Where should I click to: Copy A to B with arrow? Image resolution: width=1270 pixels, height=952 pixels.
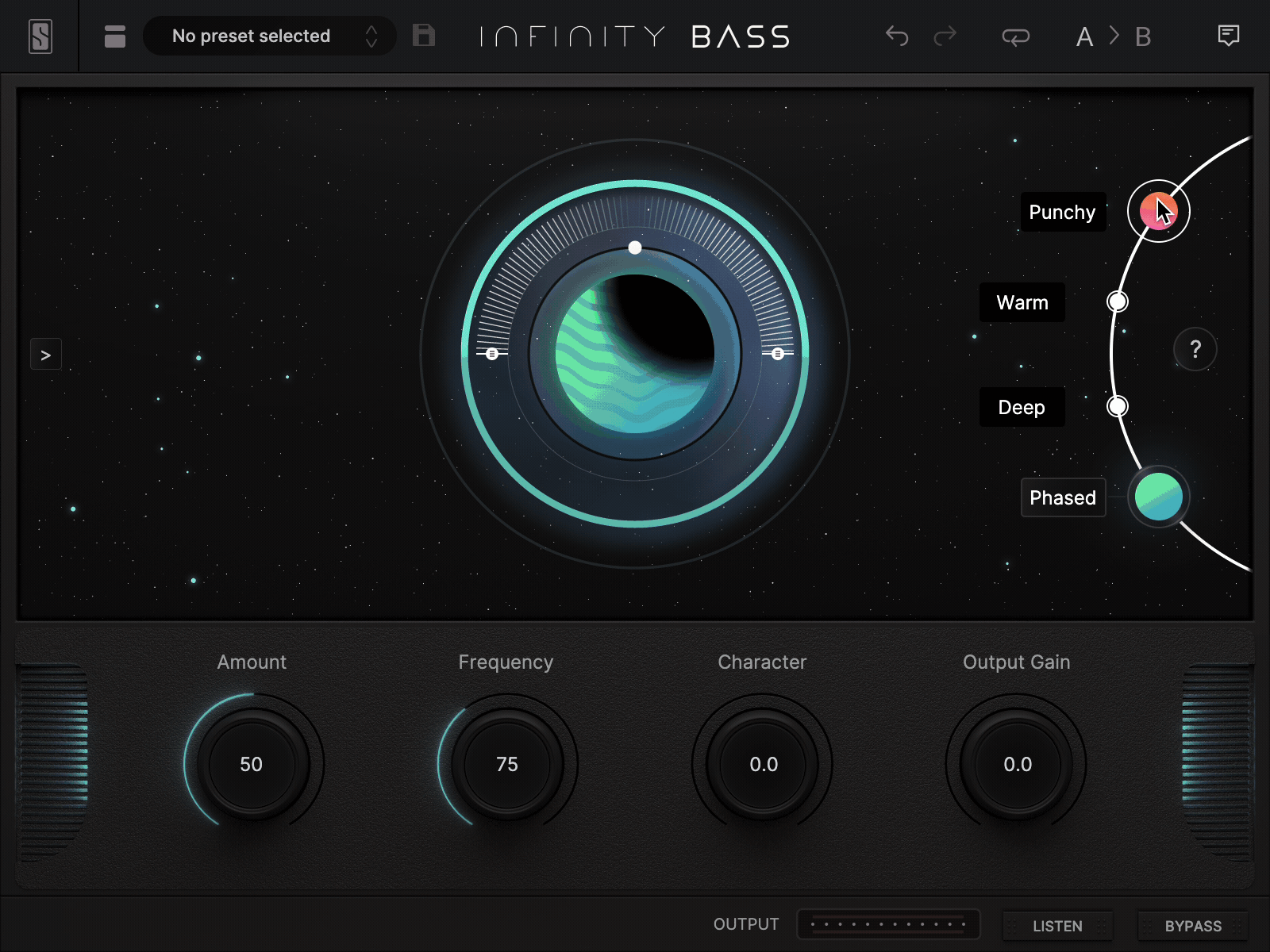(x=1114, y=36)
